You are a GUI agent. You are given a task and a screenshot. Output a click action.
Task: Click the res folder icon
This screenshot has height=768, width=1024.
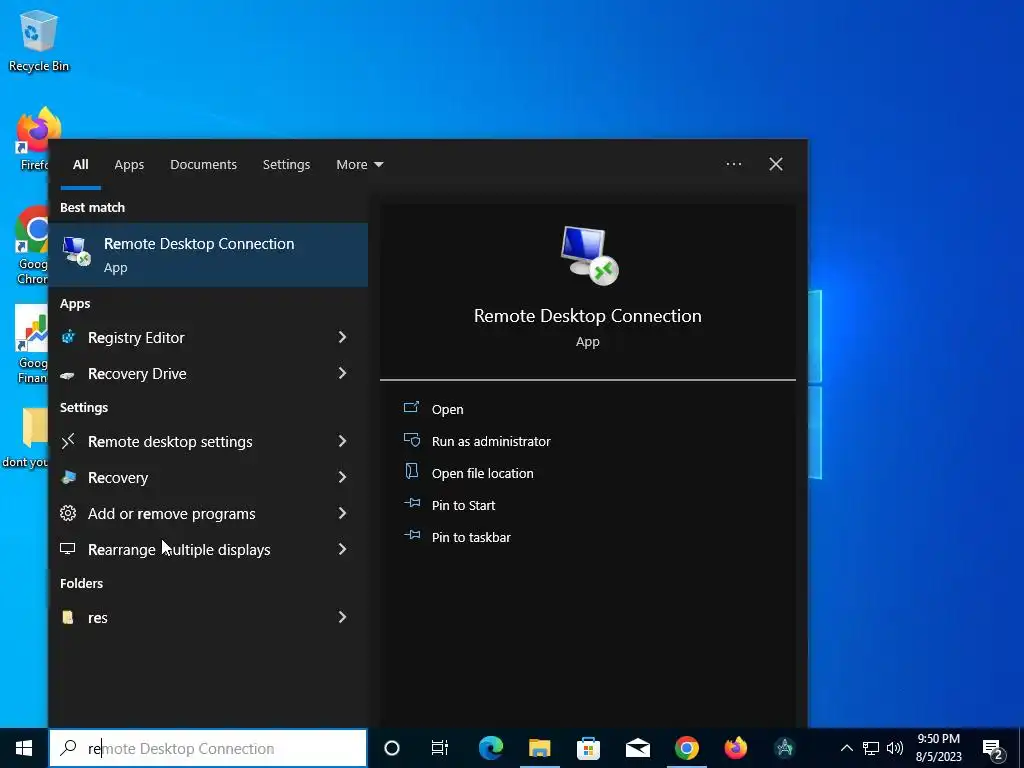pos(68,617)
